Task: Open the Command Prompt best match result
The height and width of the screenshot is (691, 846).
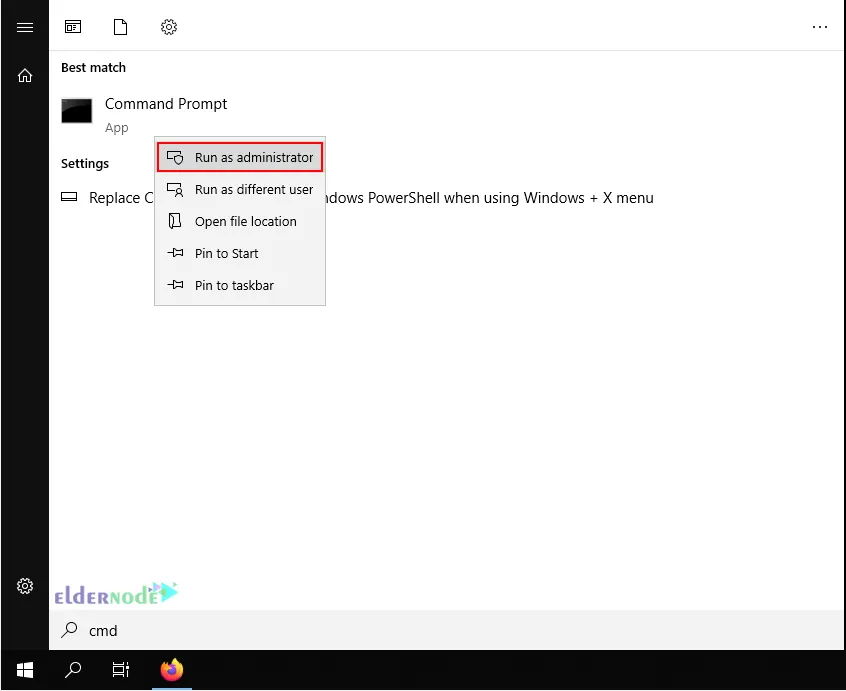Action: [x=166, y=105]
